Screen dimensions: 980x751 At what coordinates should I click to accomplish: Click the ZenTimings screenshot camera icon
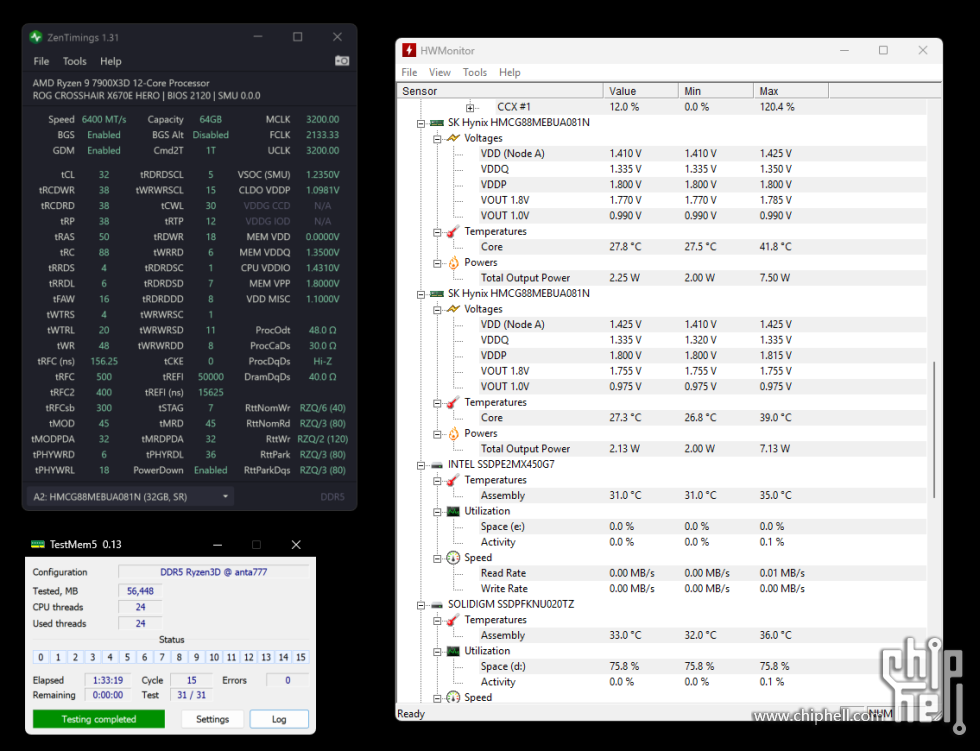point(342,61)
